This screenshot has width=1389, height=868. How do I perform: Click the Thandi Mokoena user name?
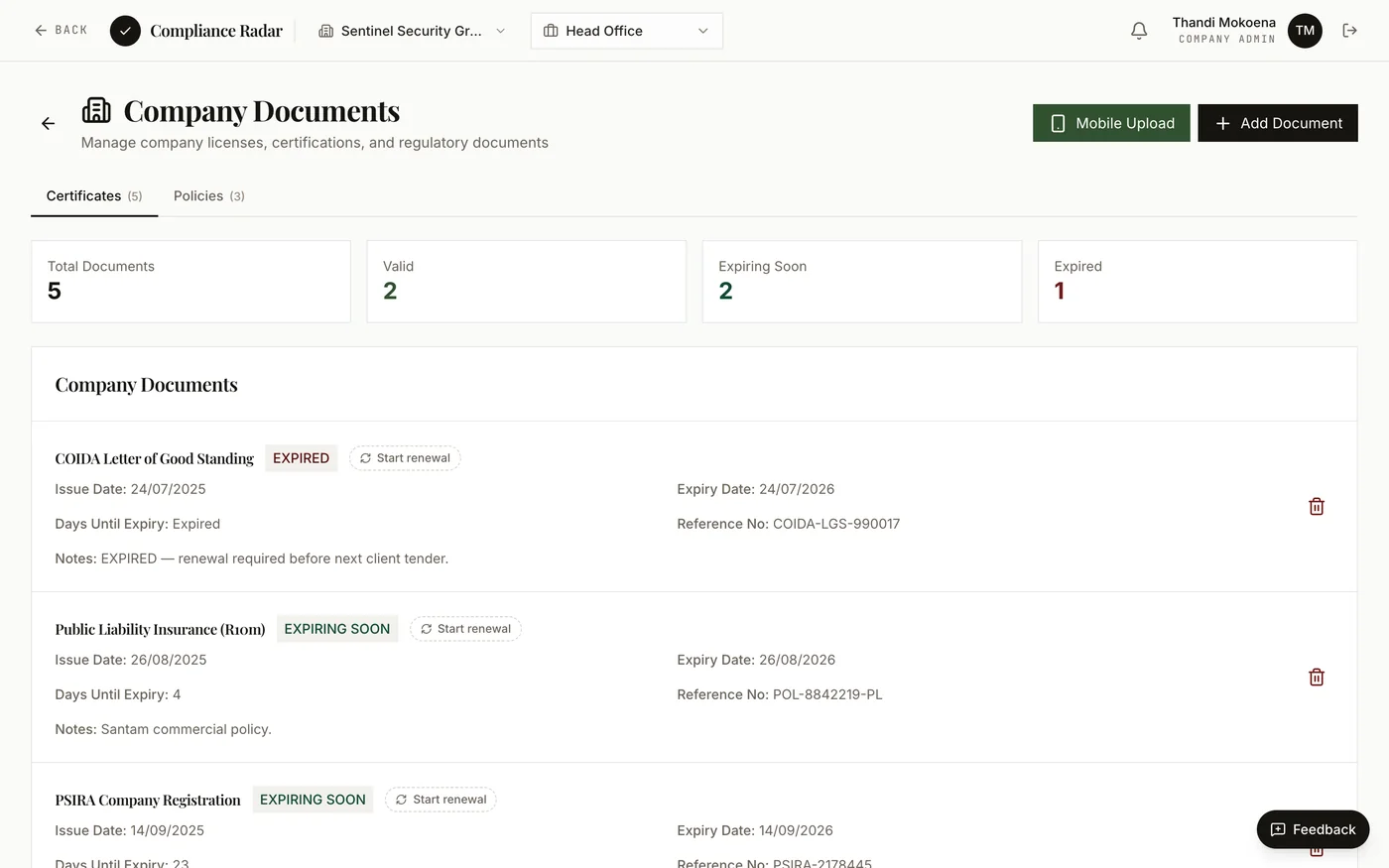(1224, 23)
